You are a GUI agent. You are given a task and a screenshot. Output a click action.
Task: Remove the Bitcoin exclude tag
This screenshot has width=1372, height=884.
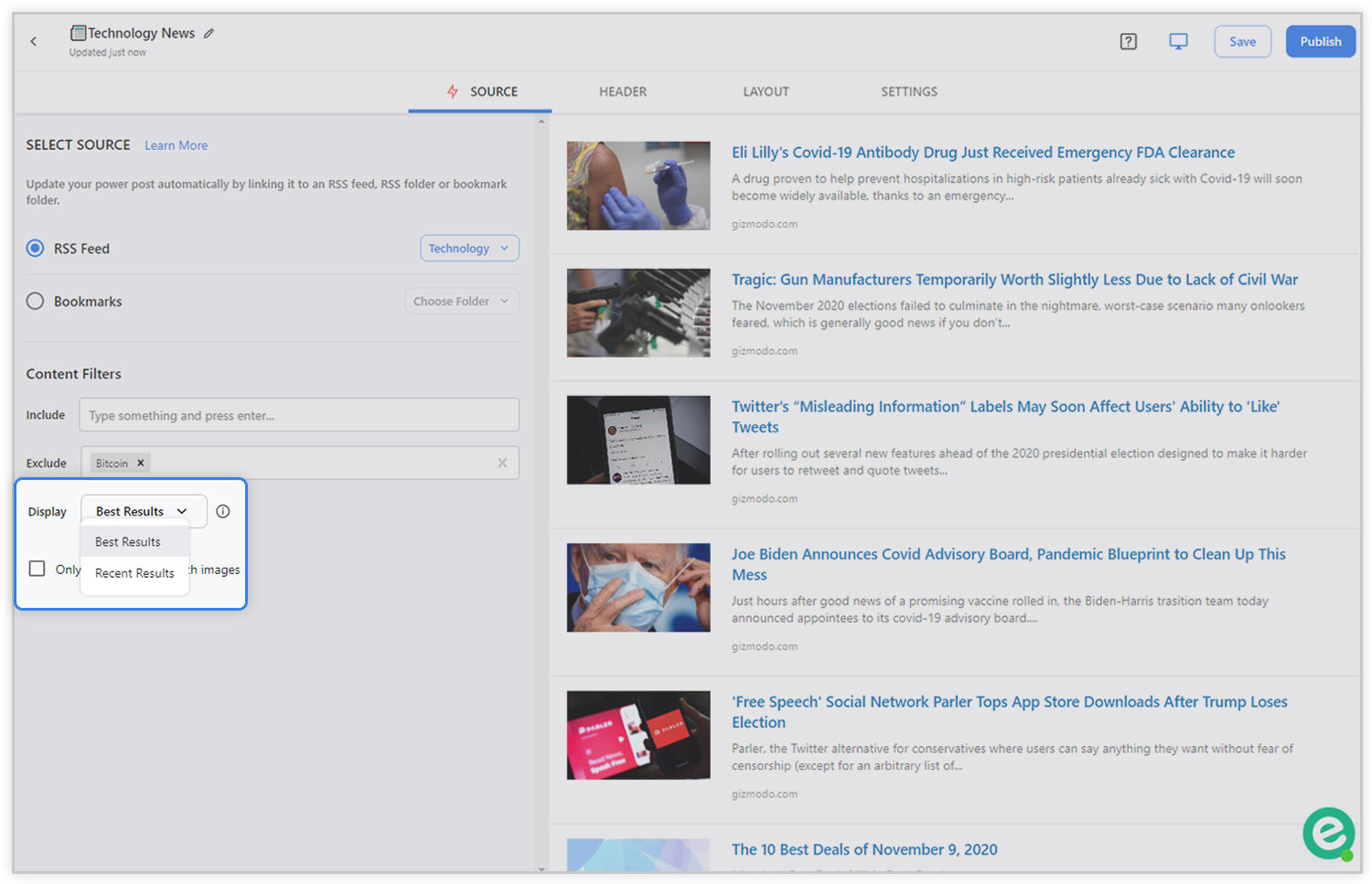click(x=141, y=463)
